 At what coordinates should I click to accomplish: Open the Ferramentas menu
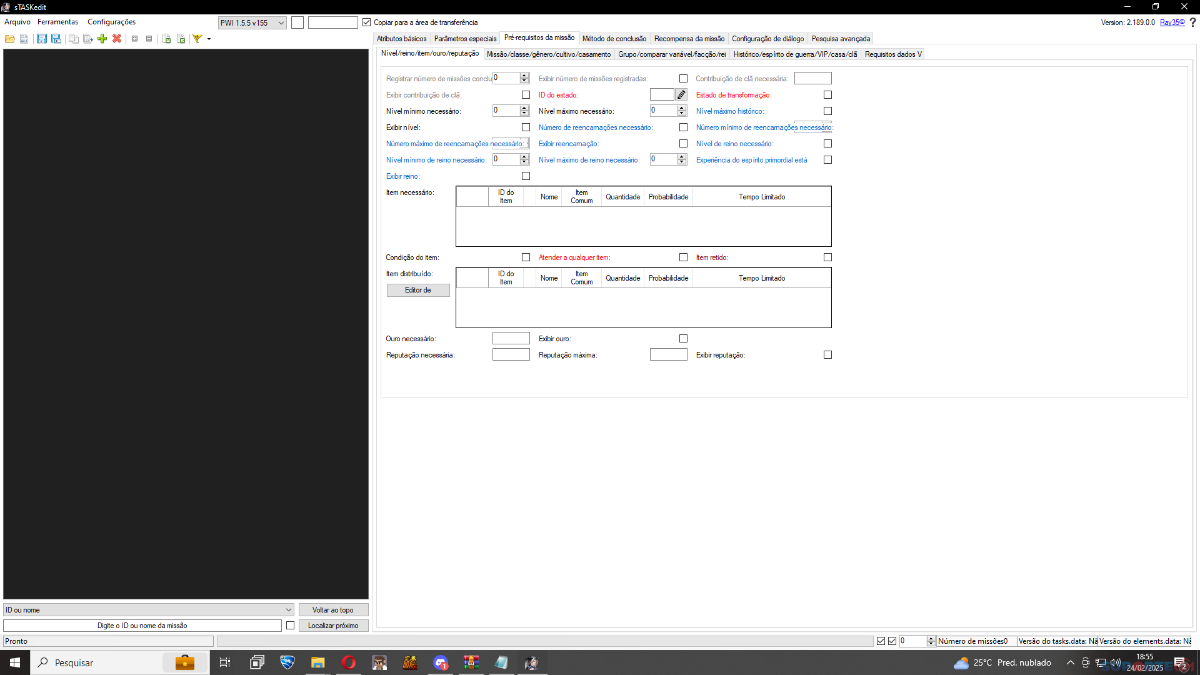[x=58, y=21]
